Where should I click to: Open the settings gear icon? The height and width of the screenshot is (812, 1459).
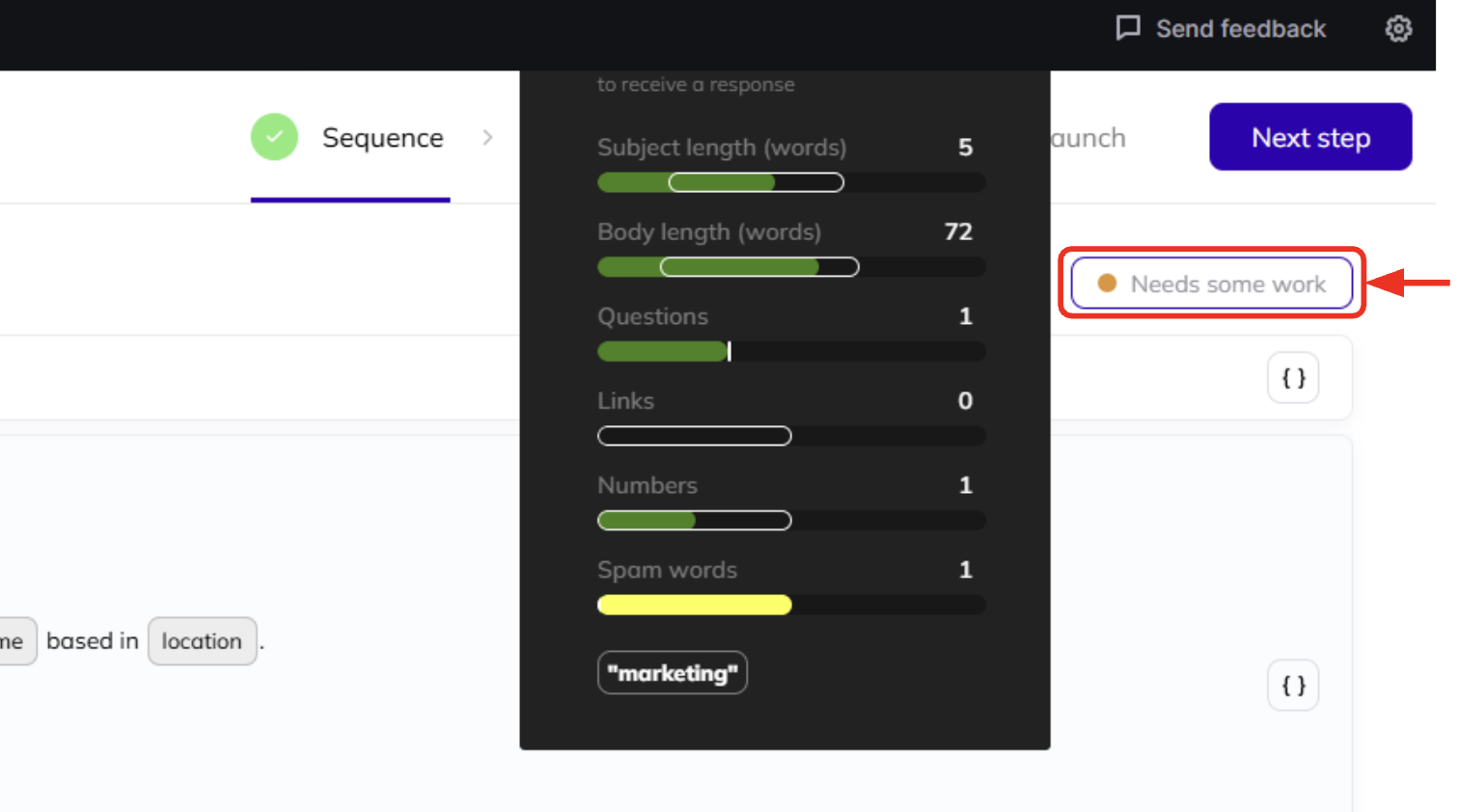(1398, 28)
